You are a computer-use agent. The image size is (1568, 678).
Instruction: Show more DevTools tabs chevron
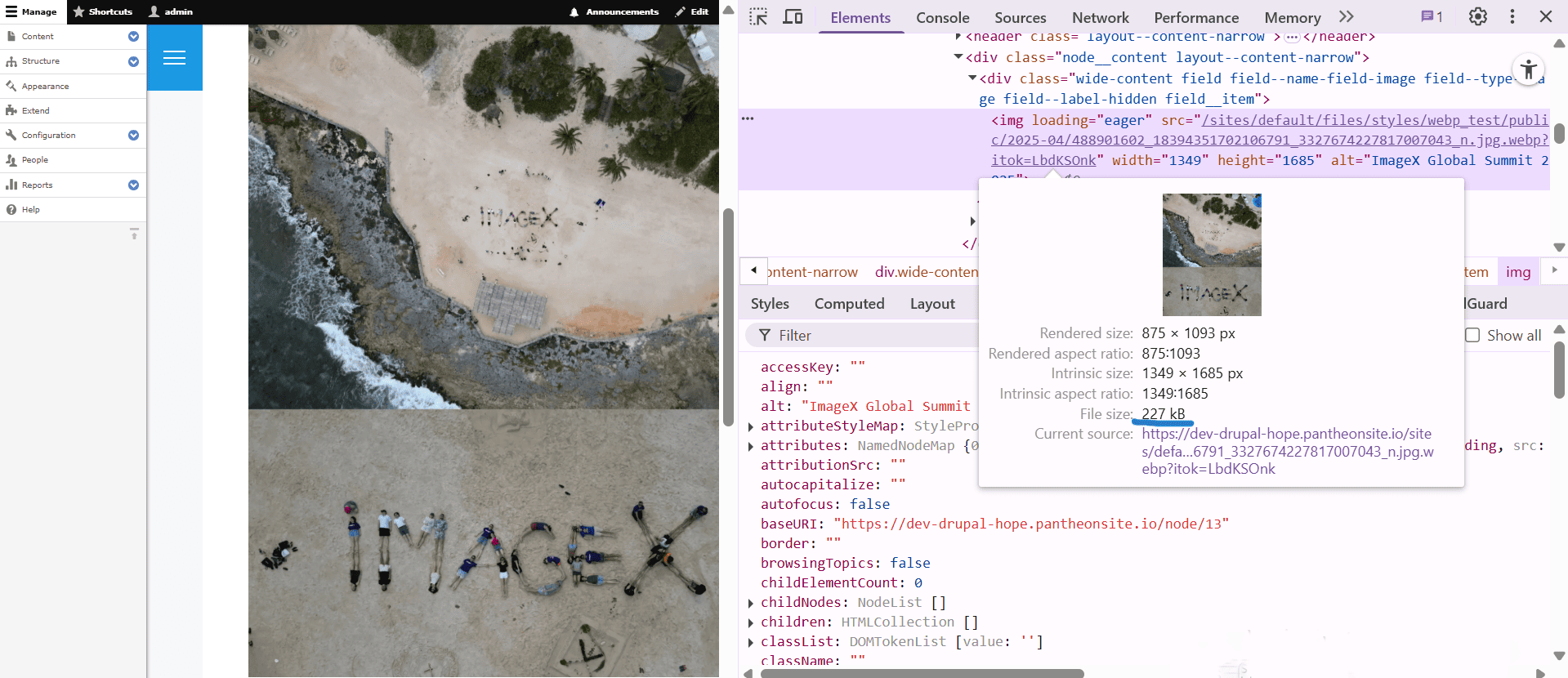[x=1347, y=16]
